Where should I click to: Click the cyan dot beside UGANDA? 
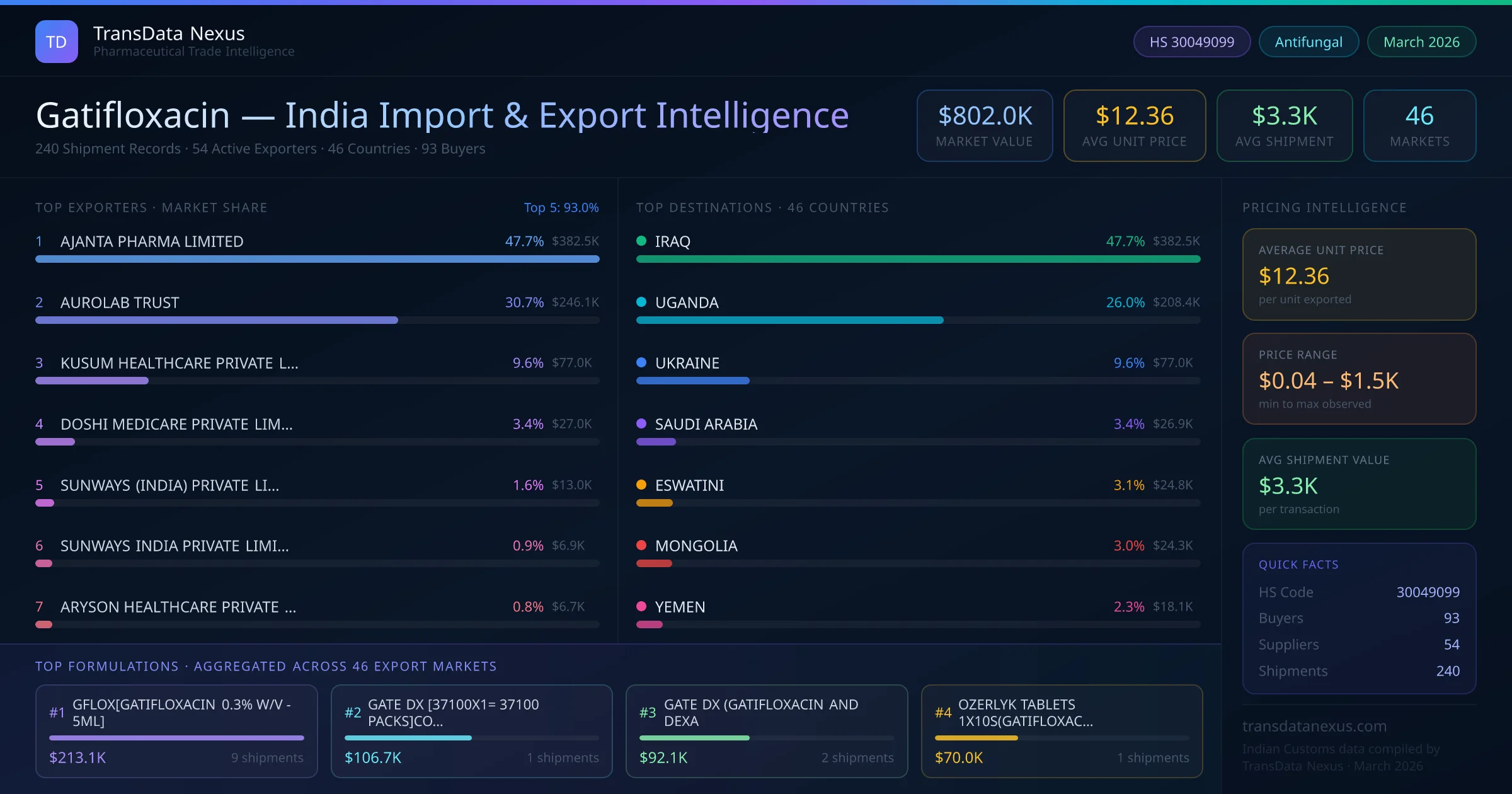[x=641, y=302]
